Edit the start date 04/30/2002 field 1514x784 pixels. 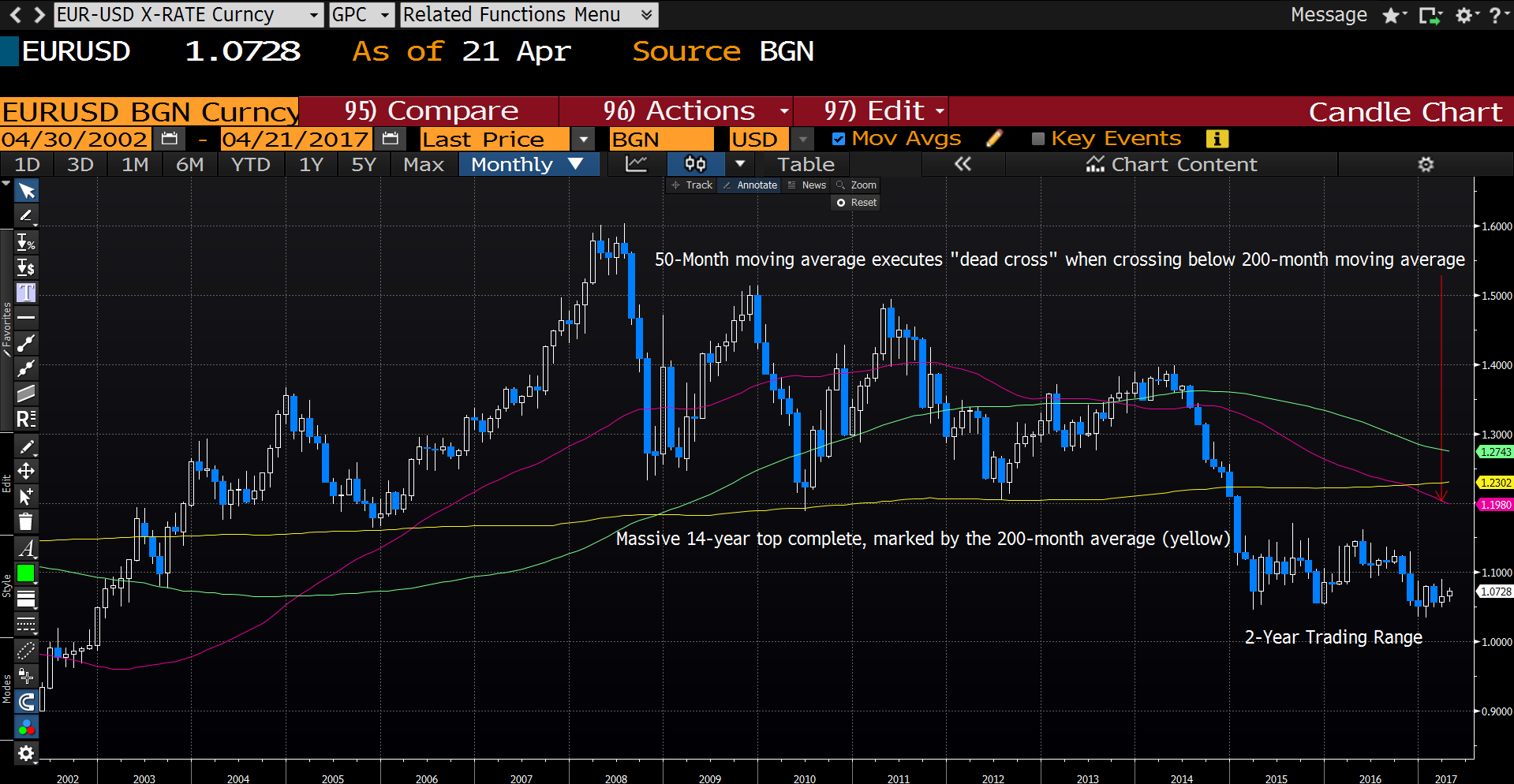pos(75,140)
